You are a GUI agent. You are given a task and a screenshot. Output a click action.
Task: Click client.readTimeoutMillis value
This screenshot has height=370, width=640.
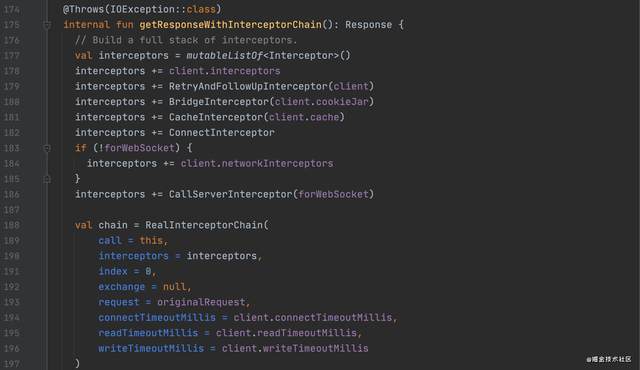click(287, 333)
